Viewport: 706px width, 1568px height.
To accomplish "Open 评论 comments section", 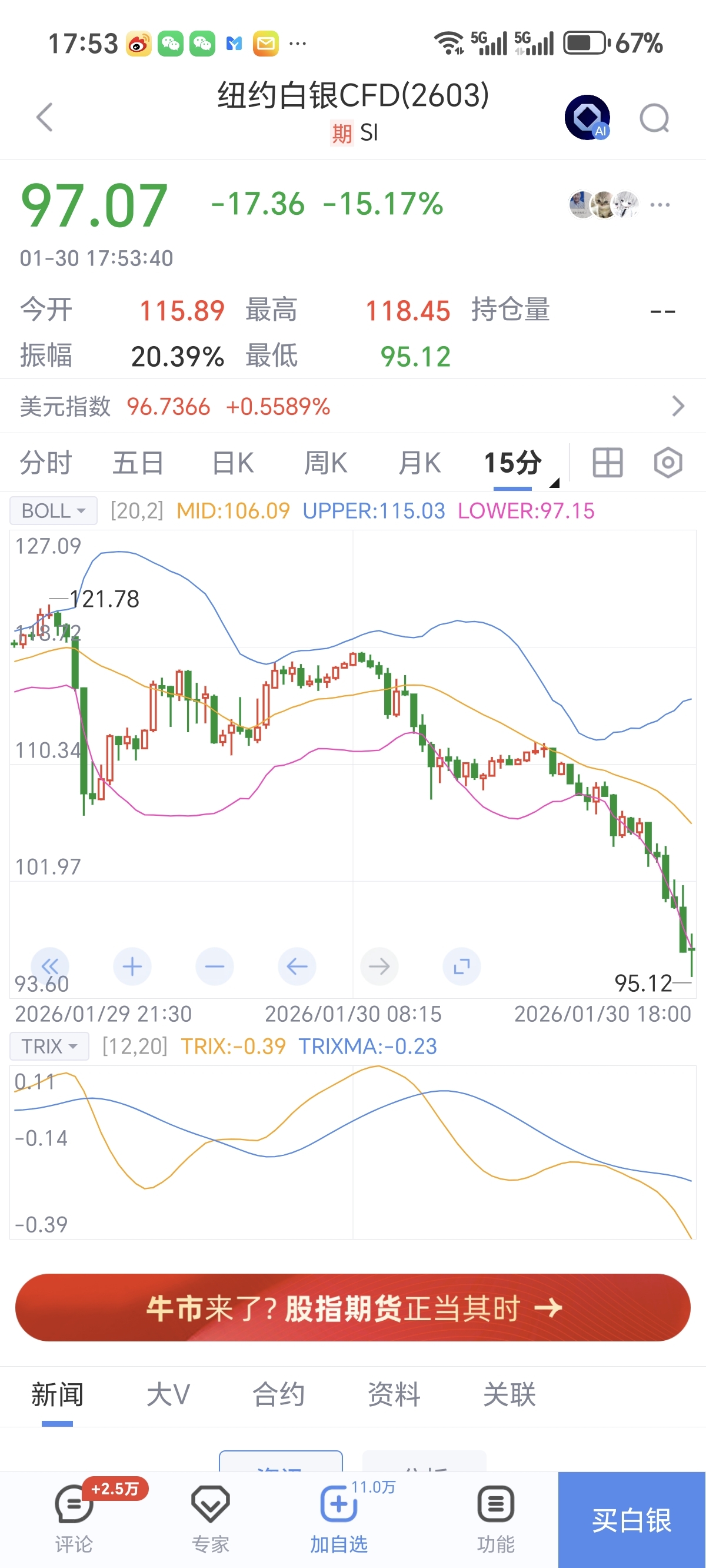I will [74, 1516].
